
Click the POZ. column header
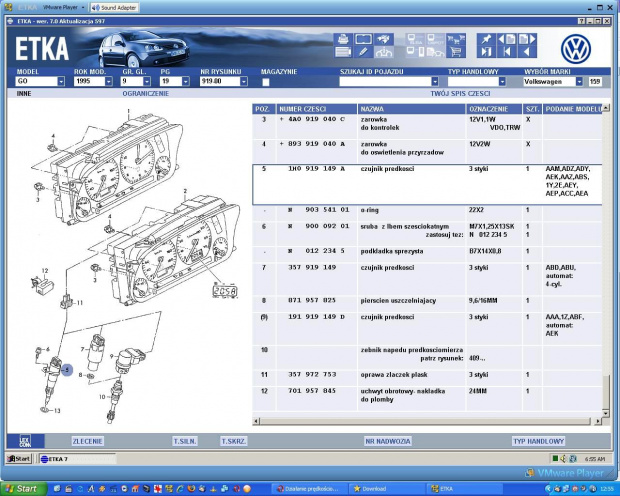tap(264, 109)
